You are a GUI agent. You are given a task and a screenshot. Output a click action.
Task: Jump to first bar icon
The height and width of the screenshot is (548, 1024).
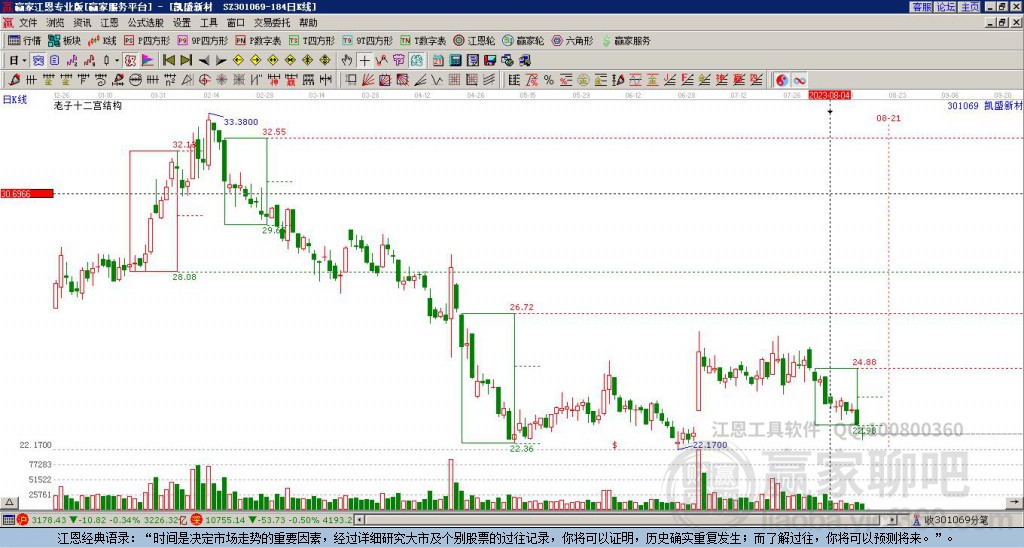pos(168,60)
